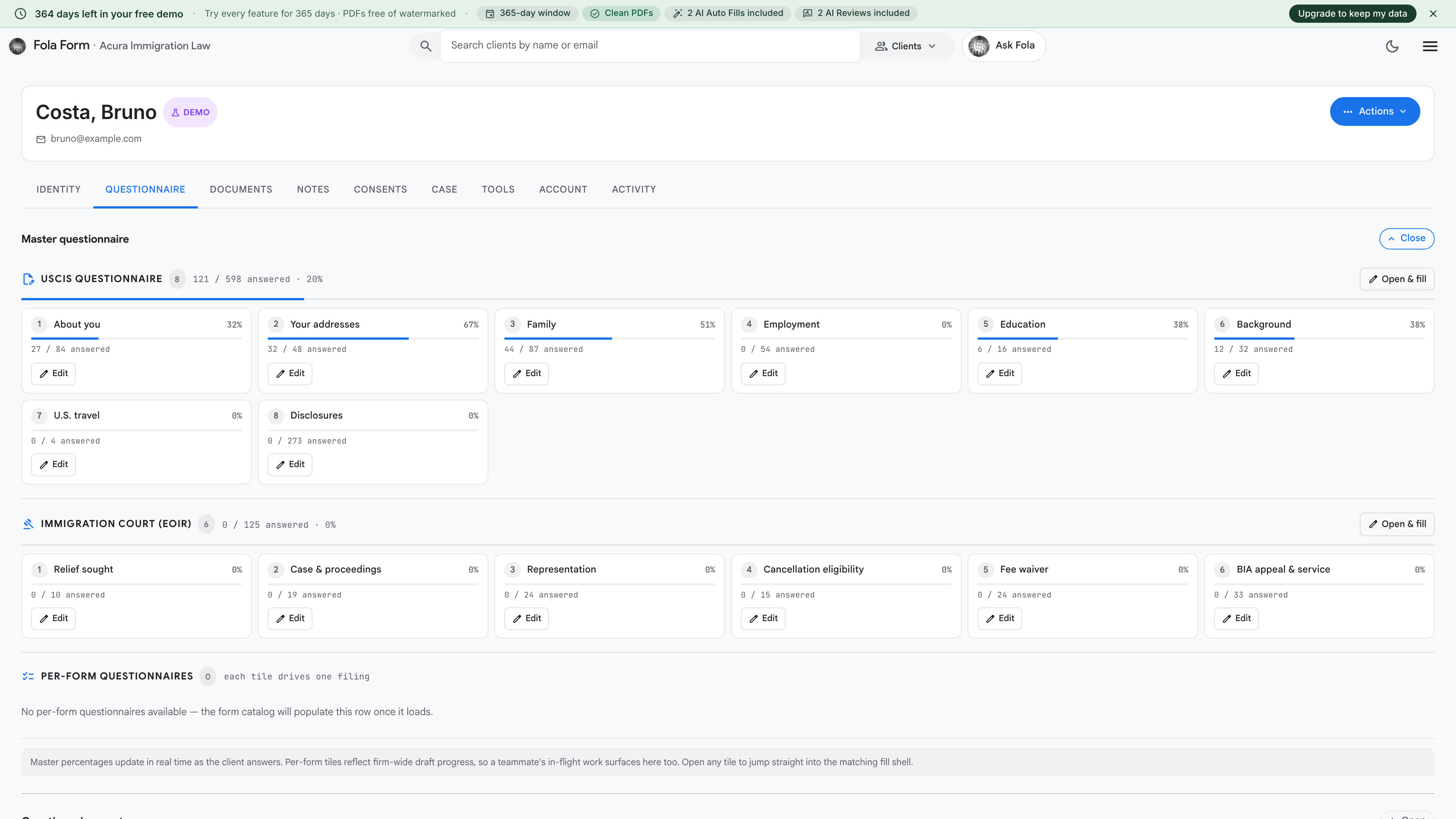Edit the Family section
The image size is (1456, 819).
coord(527,373)
